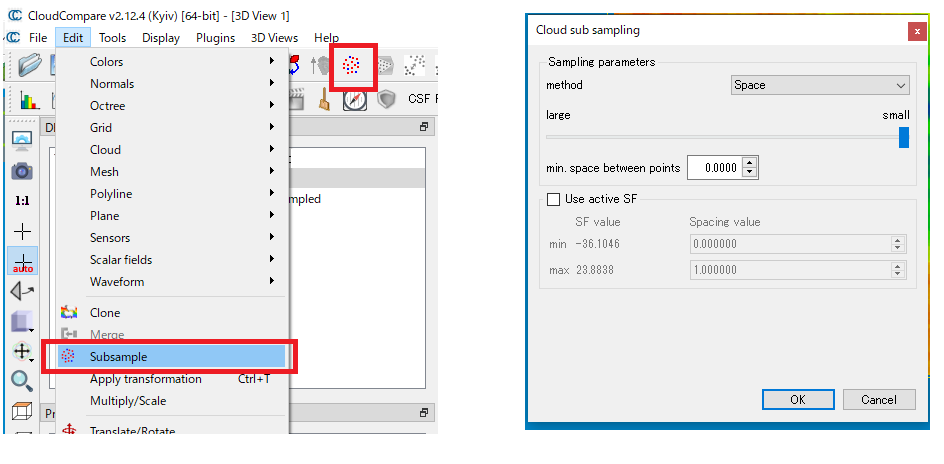Expand the Sensors submenu
The image size is (944, 464).
pyautogui.click(x=172, y=238)
